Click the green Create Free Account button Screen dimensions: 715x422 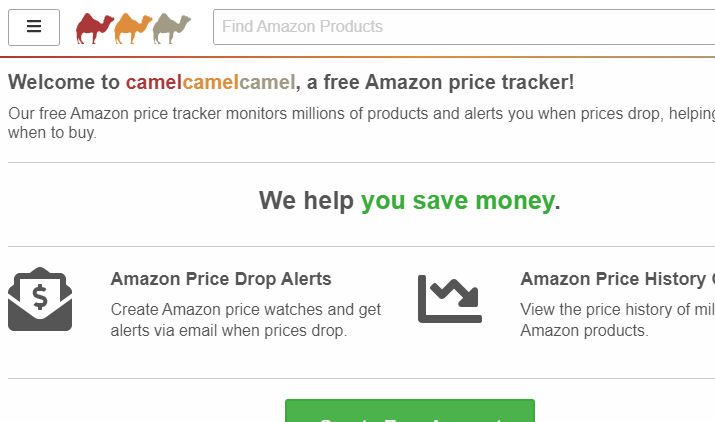click(409, 411)
